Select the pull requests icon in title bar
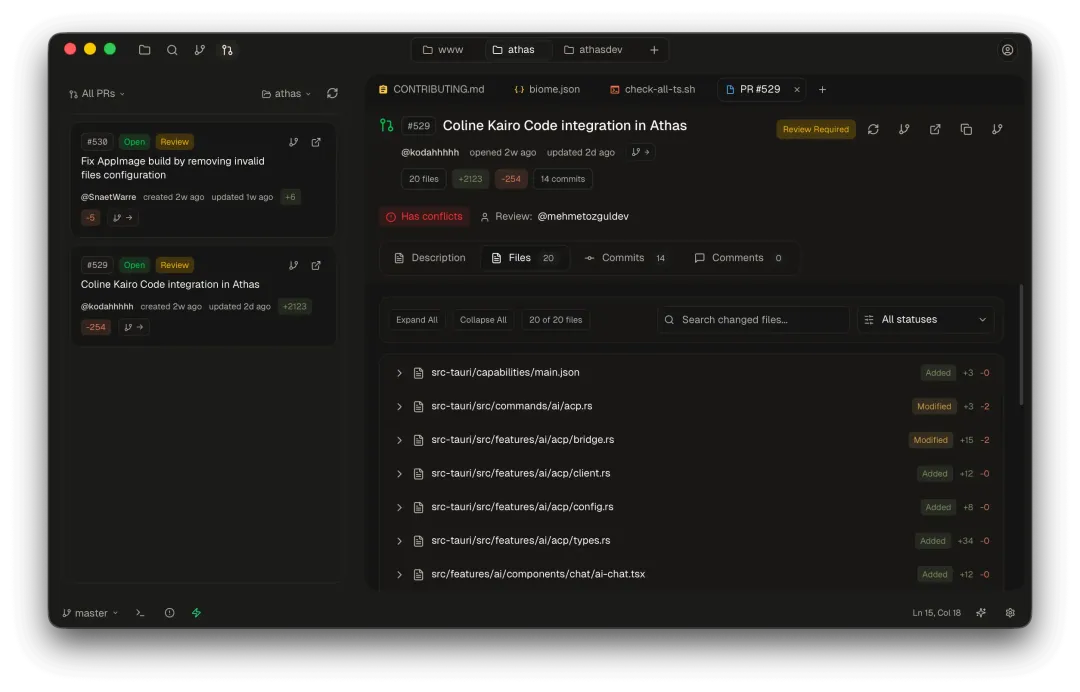The image size is (1080, 692). tap(227, 50)
